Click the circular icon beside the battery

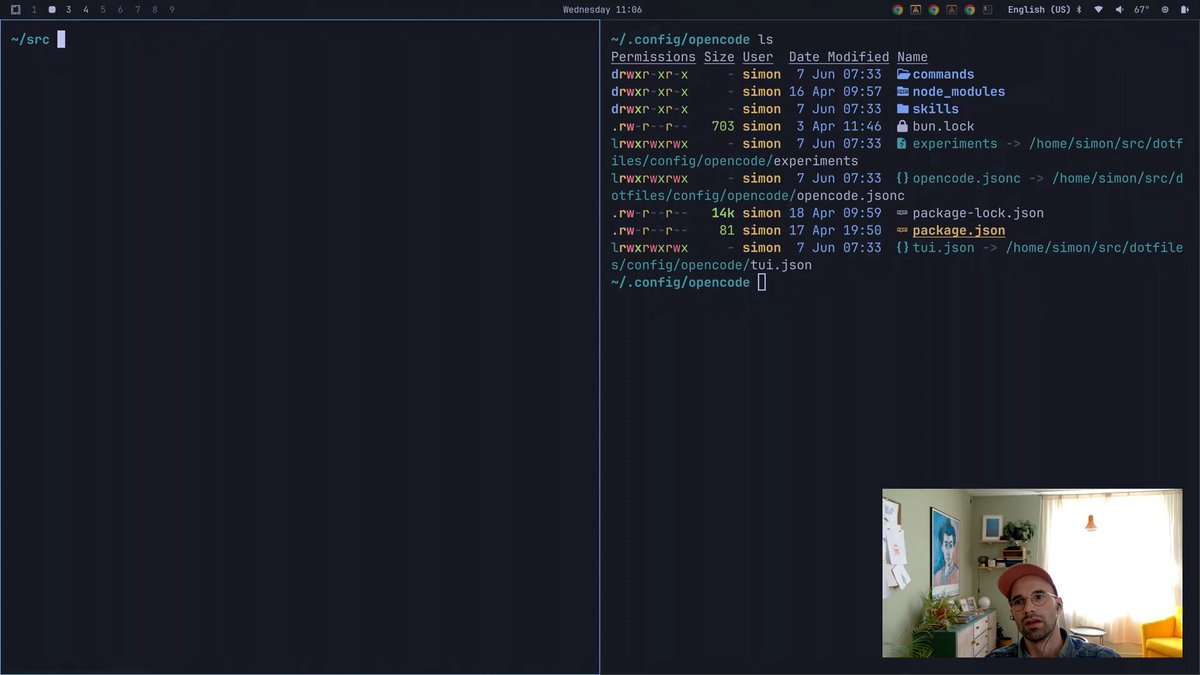[1165, 10]
